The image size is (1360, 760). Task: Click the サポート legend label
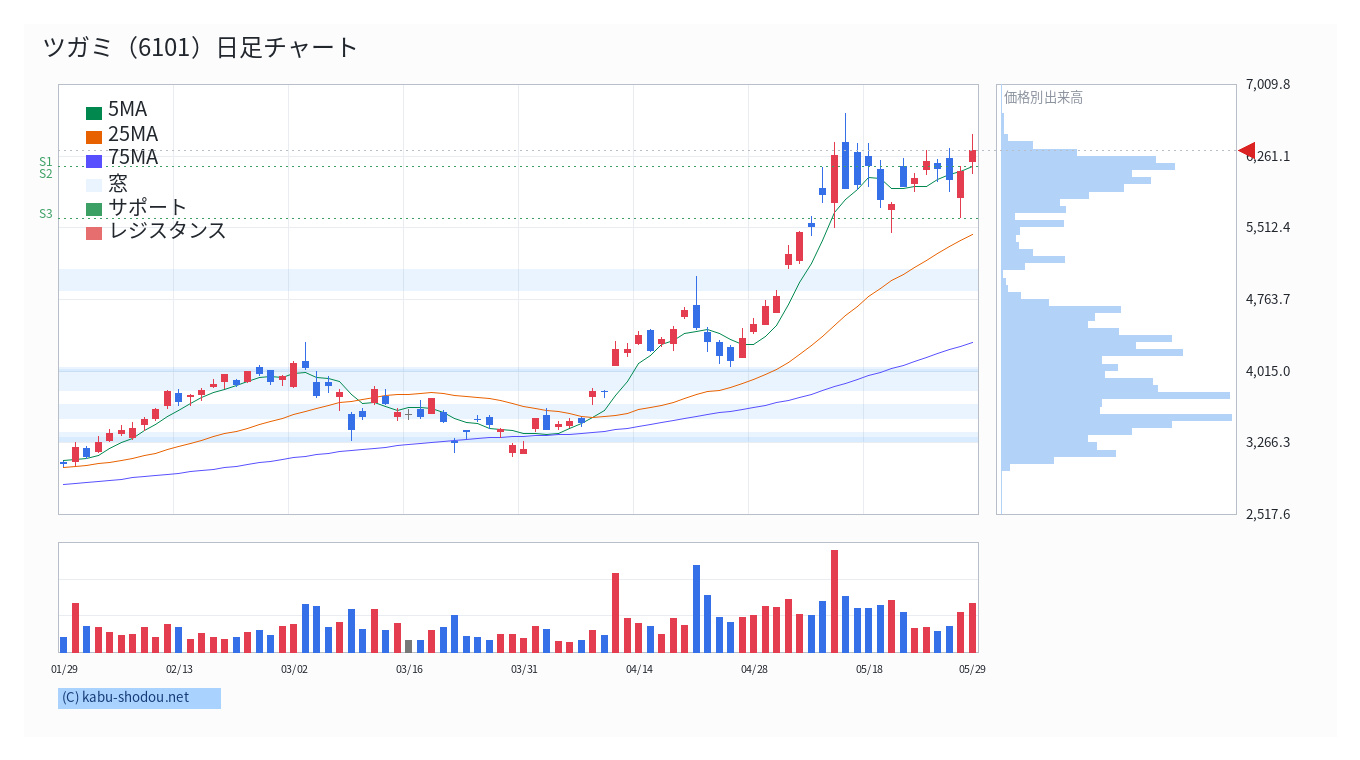(x=148, y=207)
